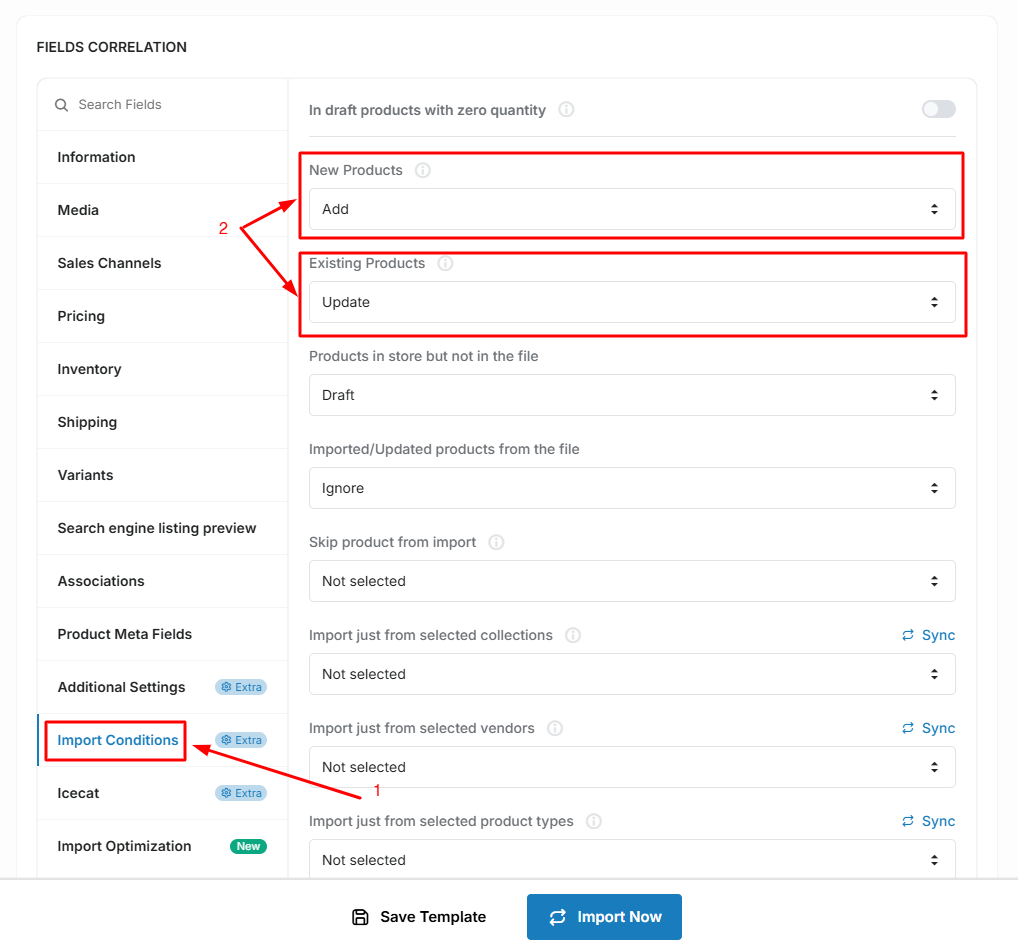Go to Sales Channels section
The width and height of the screenshot is (1018, 952).
162,263
